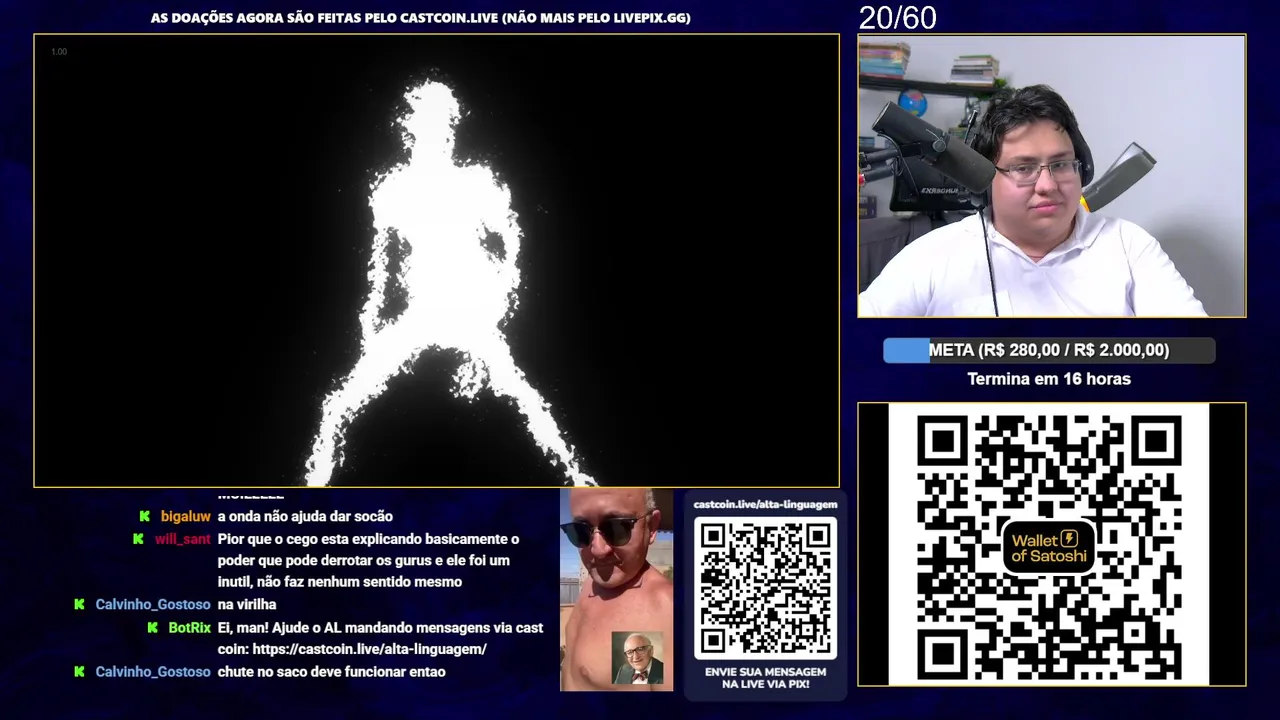
Task: Click the donation notice banner text at top
Action: [x=421, y=18]
